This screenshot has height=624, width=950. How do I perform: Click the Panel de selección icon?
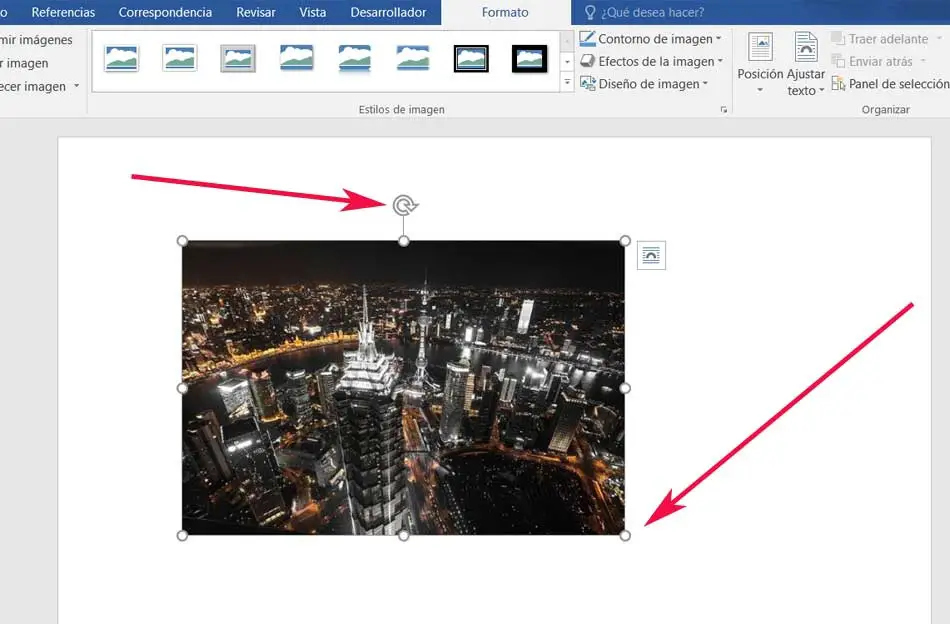(838, 84)
